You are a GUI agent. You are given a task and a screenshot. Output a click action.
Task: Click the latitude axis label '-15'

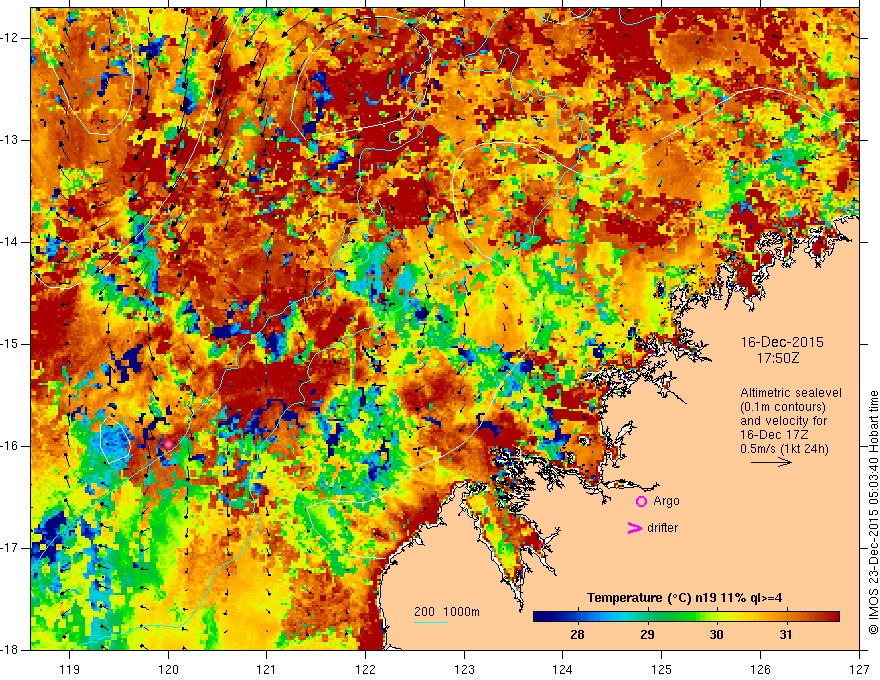point(10,344)
